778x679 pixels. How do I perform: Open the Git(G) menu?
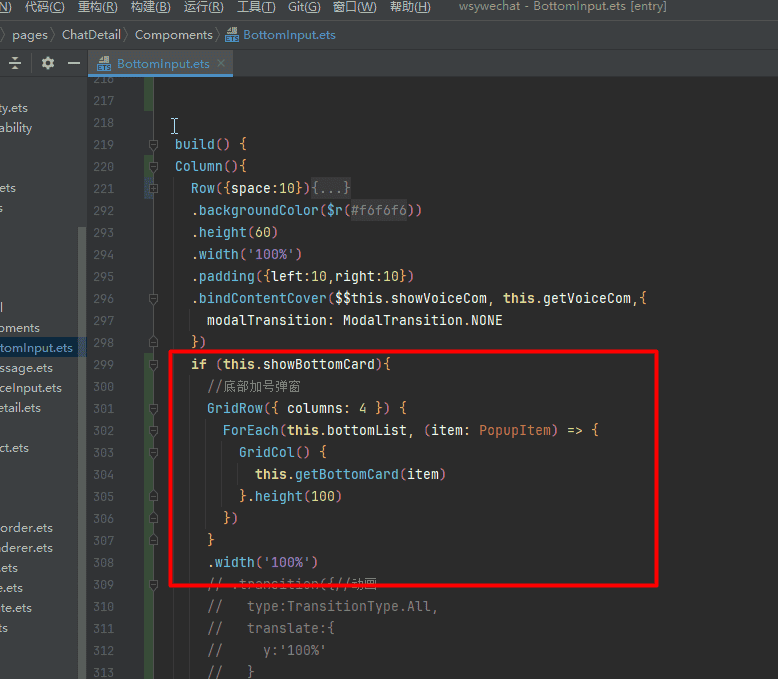coord(303,7)
